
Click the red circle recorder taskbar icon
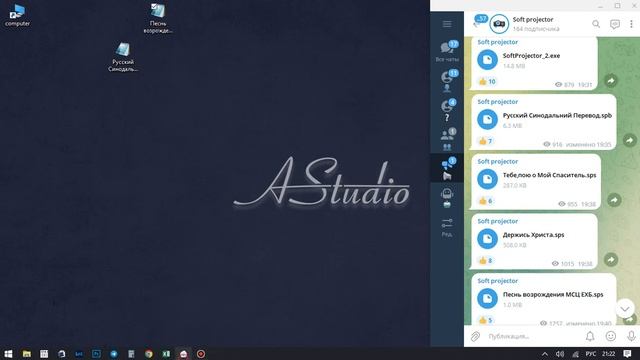[201, 354]
